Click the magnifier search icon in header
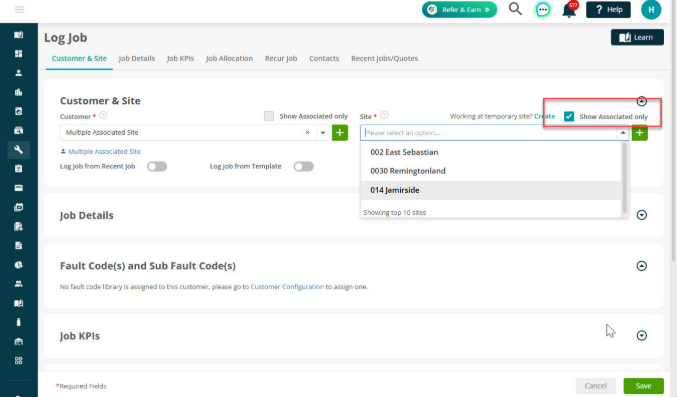This screenshot has width=677, height=397. [515, 9]
